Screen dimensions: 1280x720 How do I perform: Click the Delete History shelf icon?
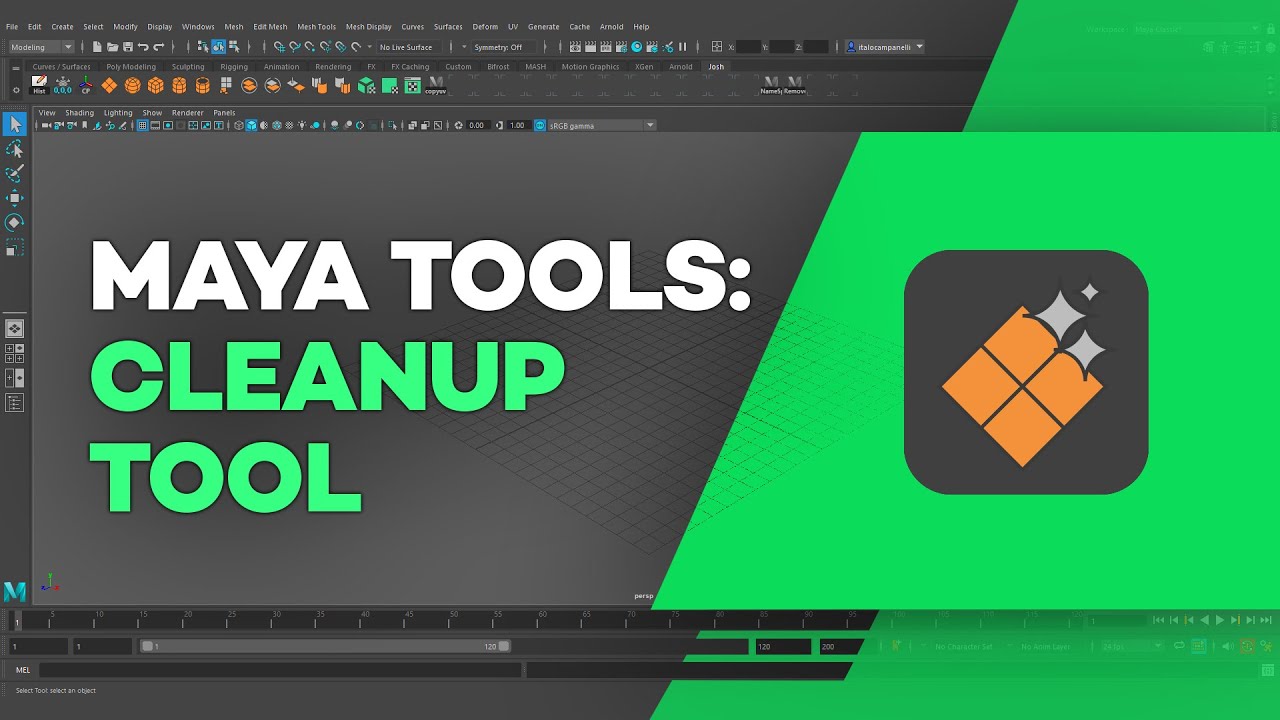[x=39, y=85]
